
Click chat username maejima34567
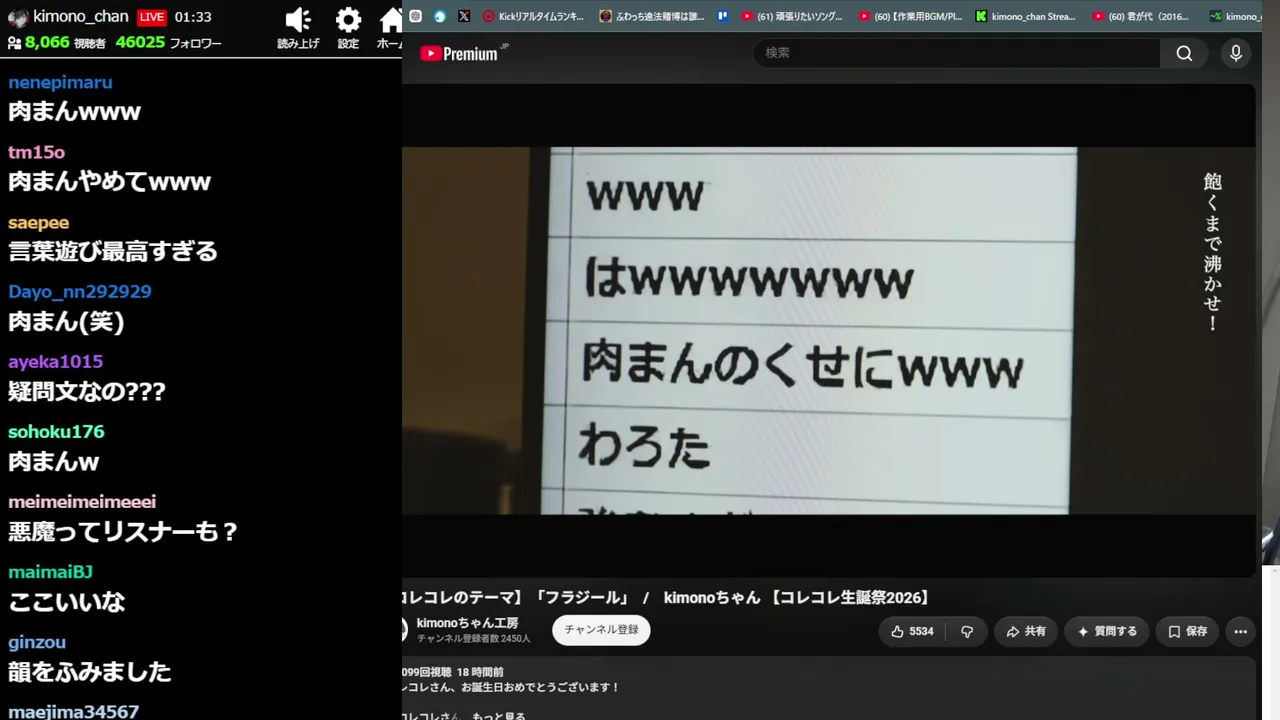click(73, 712)
